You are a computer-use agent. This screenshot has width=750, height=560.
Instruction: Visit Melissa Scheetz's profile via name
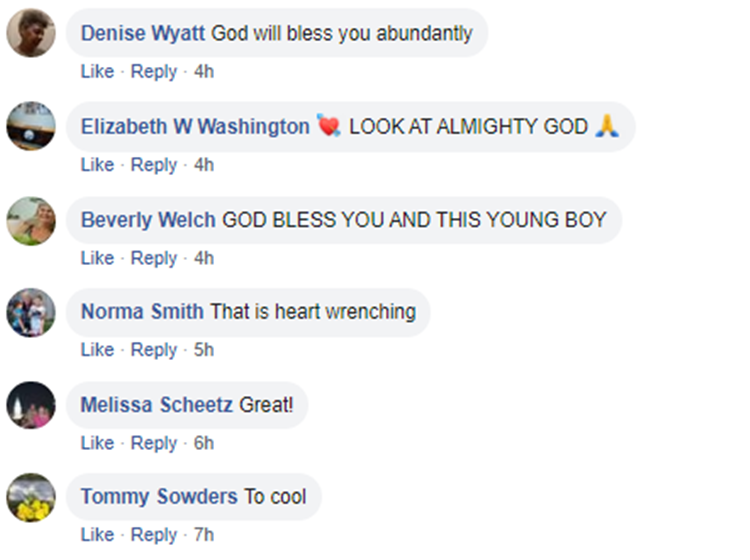coord(157,405)
